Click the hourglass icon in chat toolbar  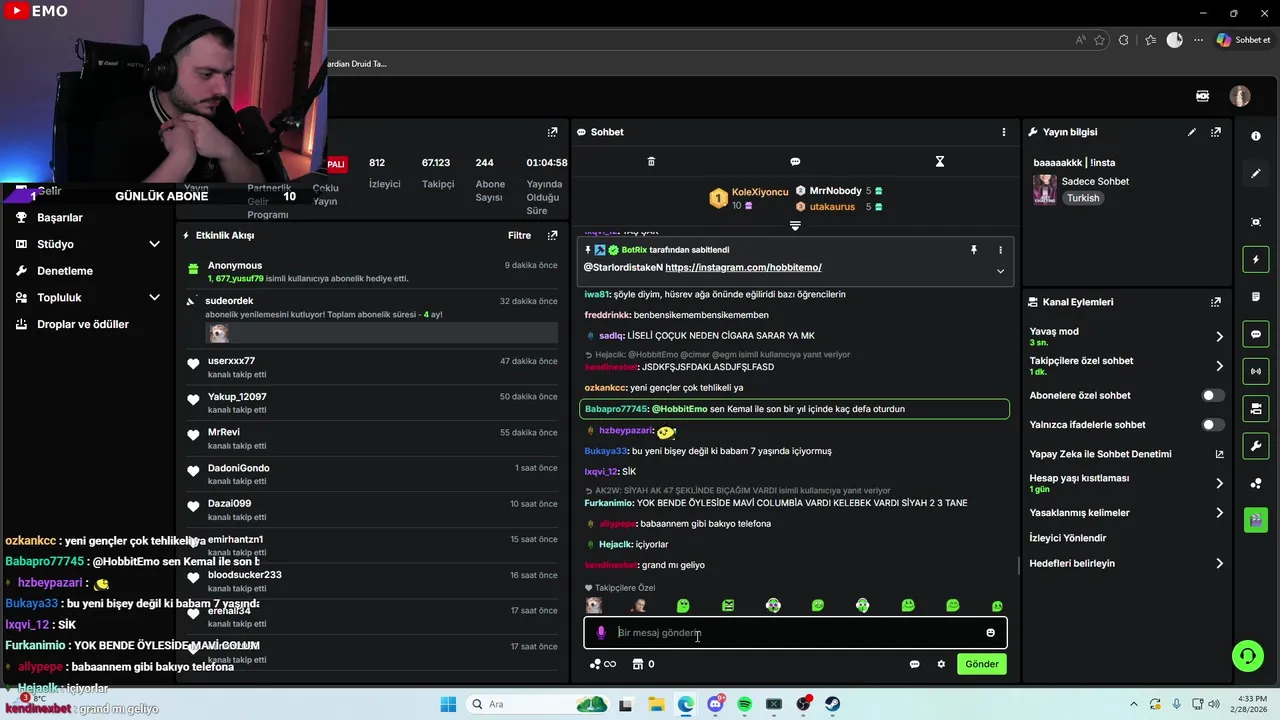point(939,161)
